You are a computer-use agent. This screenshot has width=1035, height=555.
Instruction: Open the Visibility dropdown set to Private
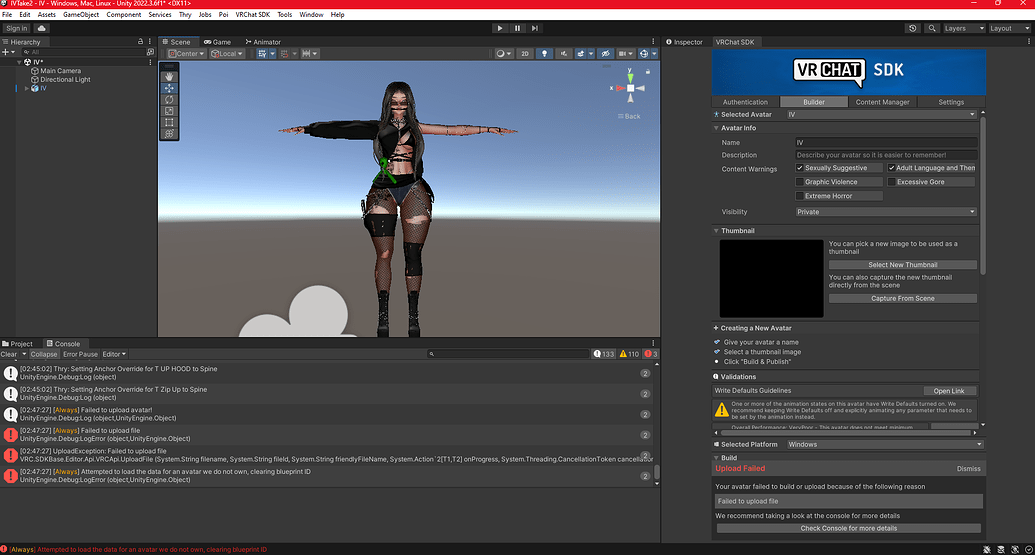click(x=885, y=212)
